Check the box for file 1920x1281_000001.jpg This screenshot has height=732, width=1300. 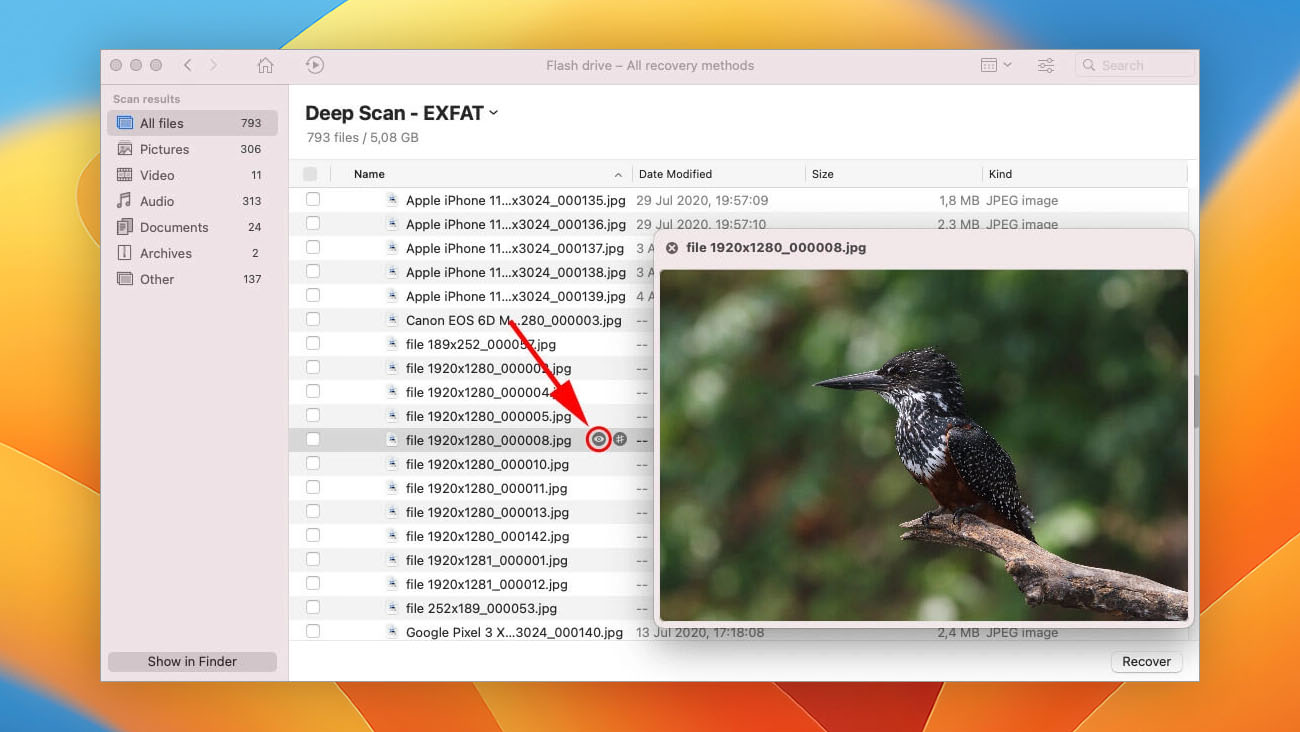pos(313,559)
